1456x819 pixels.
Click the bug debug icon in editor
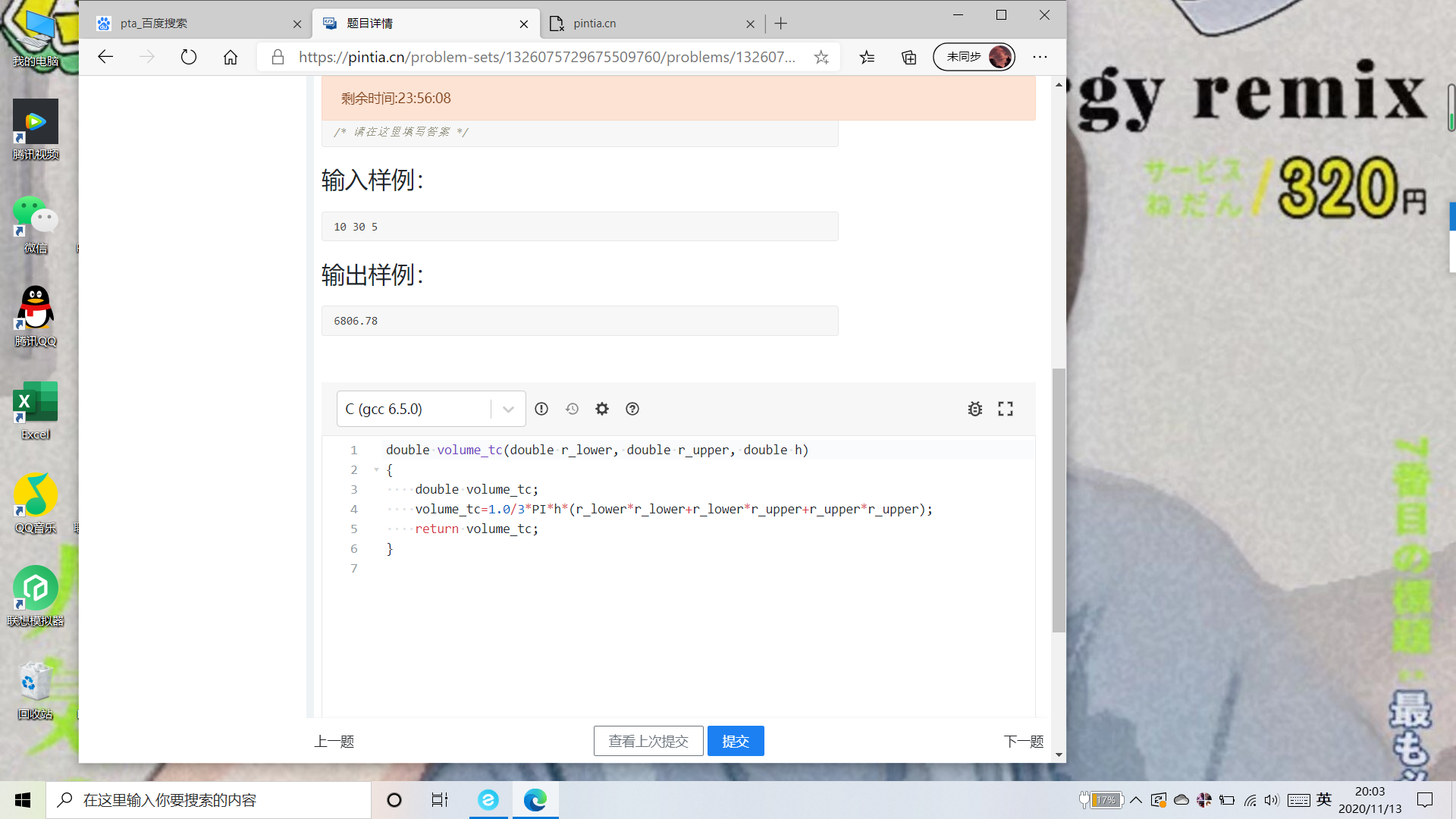[975, 409]
